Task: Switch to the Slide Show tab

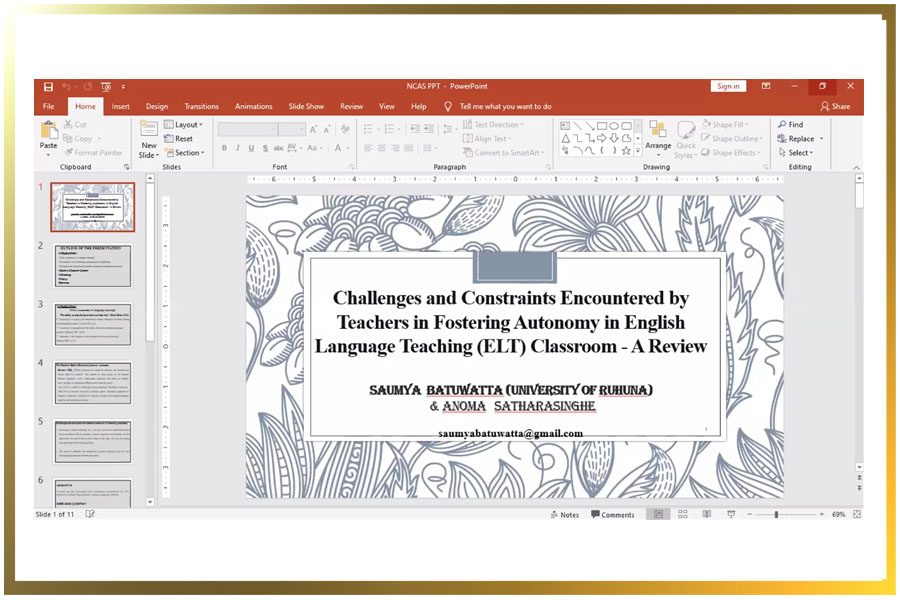Action: tap(306, 106)
